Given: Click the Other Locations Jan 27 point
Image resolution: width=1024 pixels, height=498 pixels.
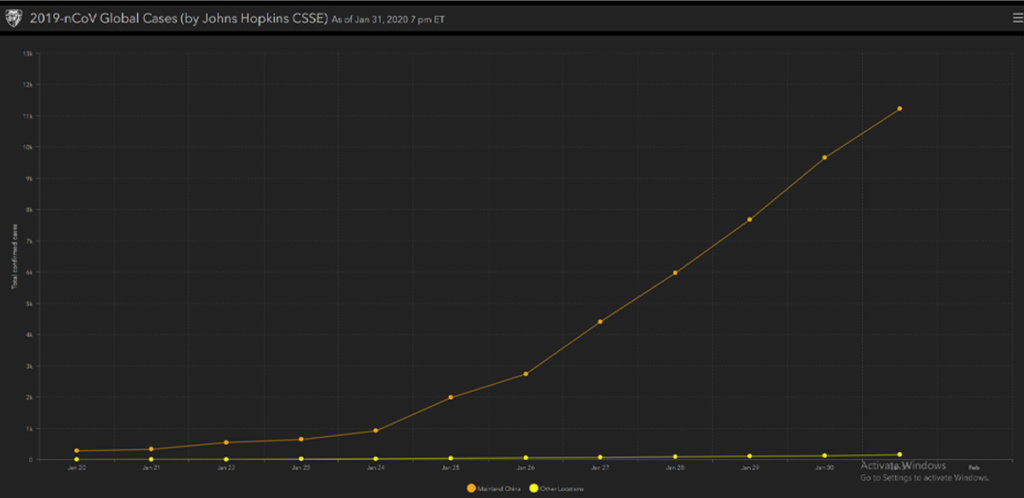Looking at the screenshot, I should [600, 458].
